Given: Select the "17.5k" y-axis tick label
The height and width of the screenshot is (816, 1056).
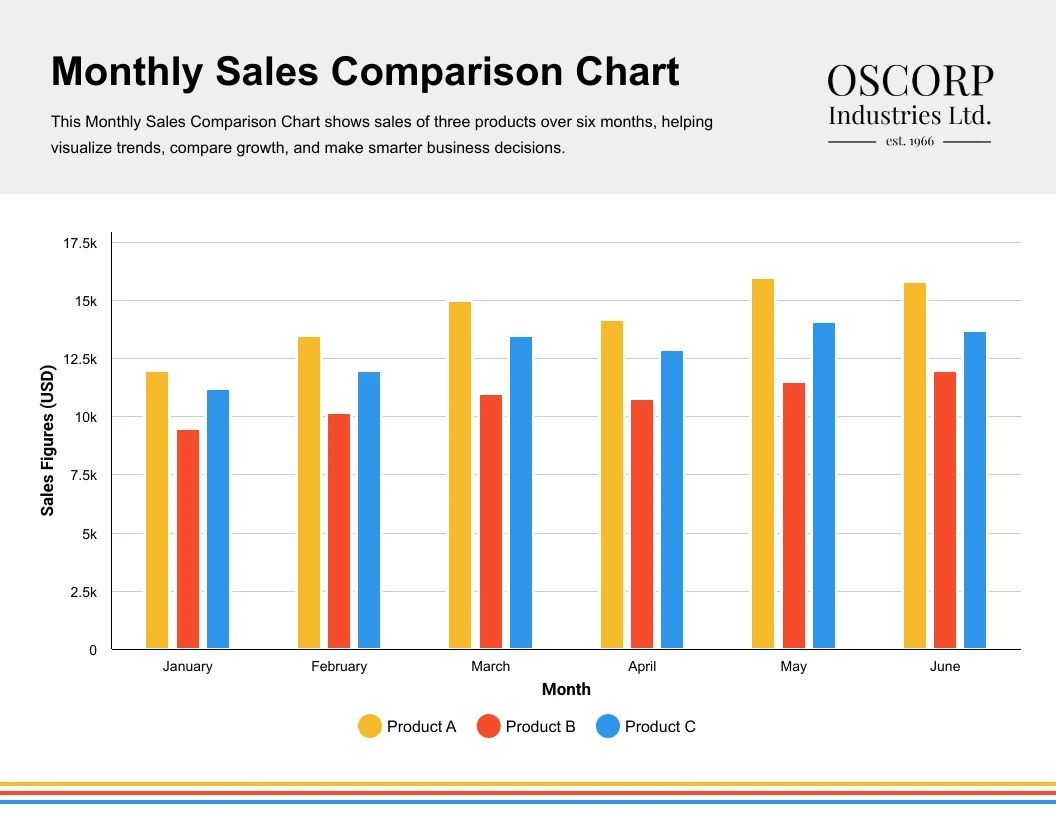Looking at the screenshot, I should click(x=80, y=243).
